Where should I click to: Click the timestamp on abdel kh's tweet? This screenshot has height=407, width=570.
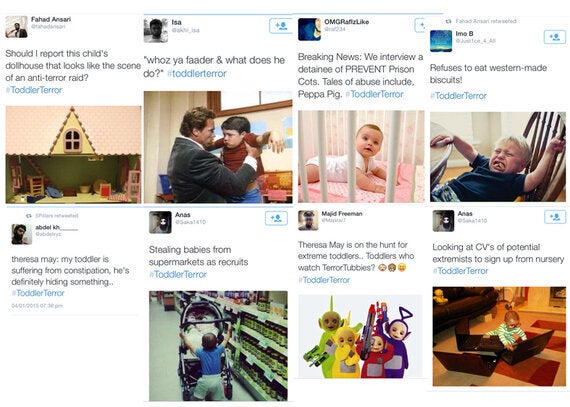[x=37, y=306]
